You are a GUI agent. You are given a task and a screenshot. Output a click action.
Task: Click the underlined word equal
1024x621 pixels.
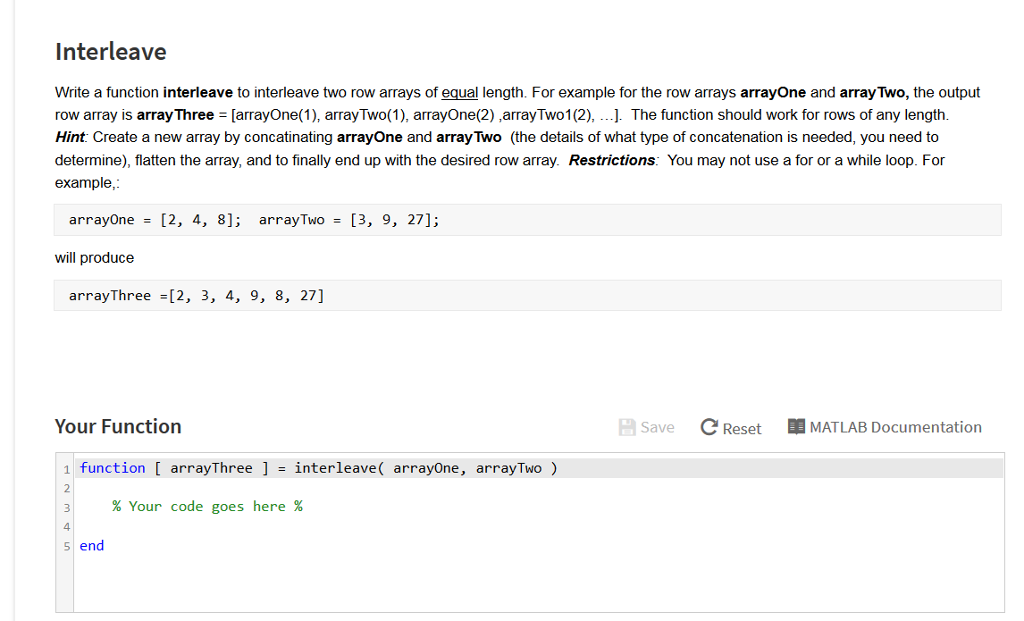coord(459,92)
